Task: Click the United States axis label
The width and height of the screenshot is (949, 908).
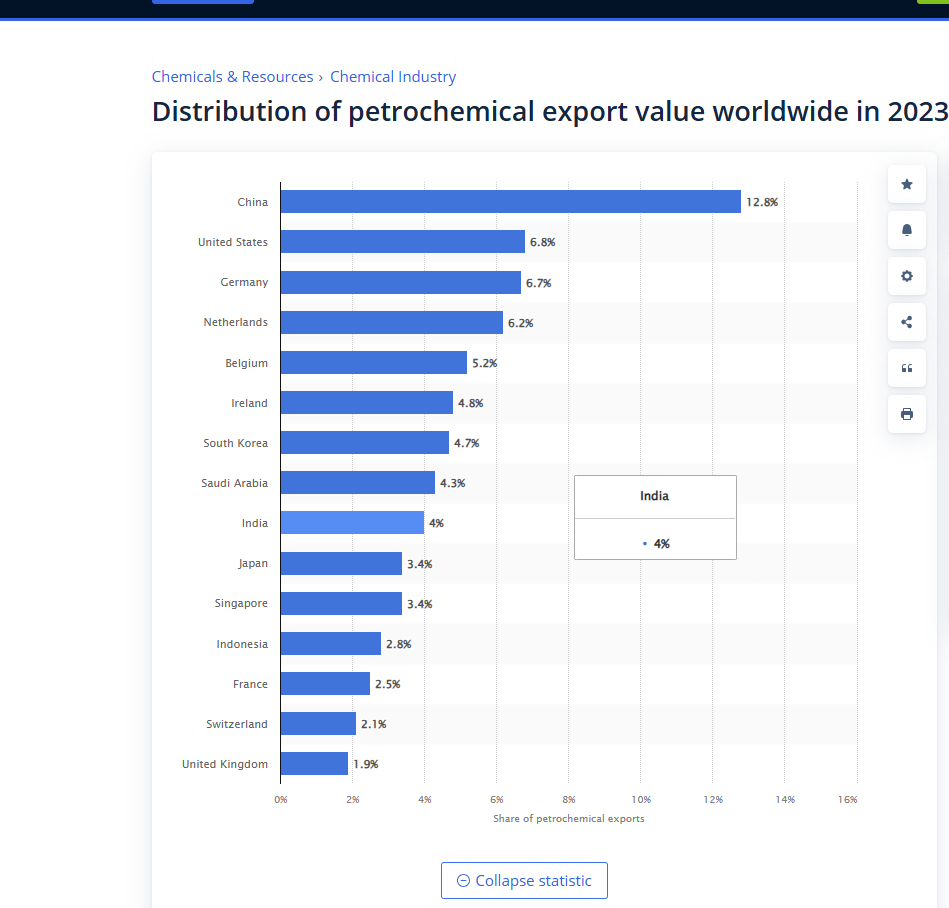Action: click(x=232, y=242)
